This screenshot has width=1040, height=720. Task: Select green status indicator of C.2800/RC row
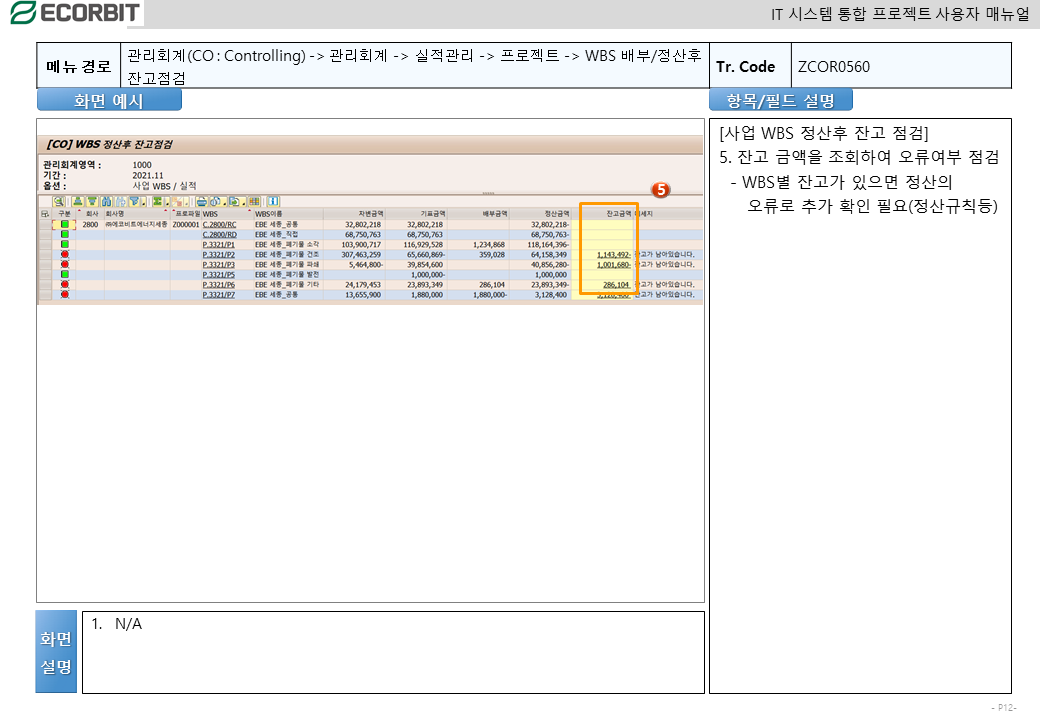(65, 225)
